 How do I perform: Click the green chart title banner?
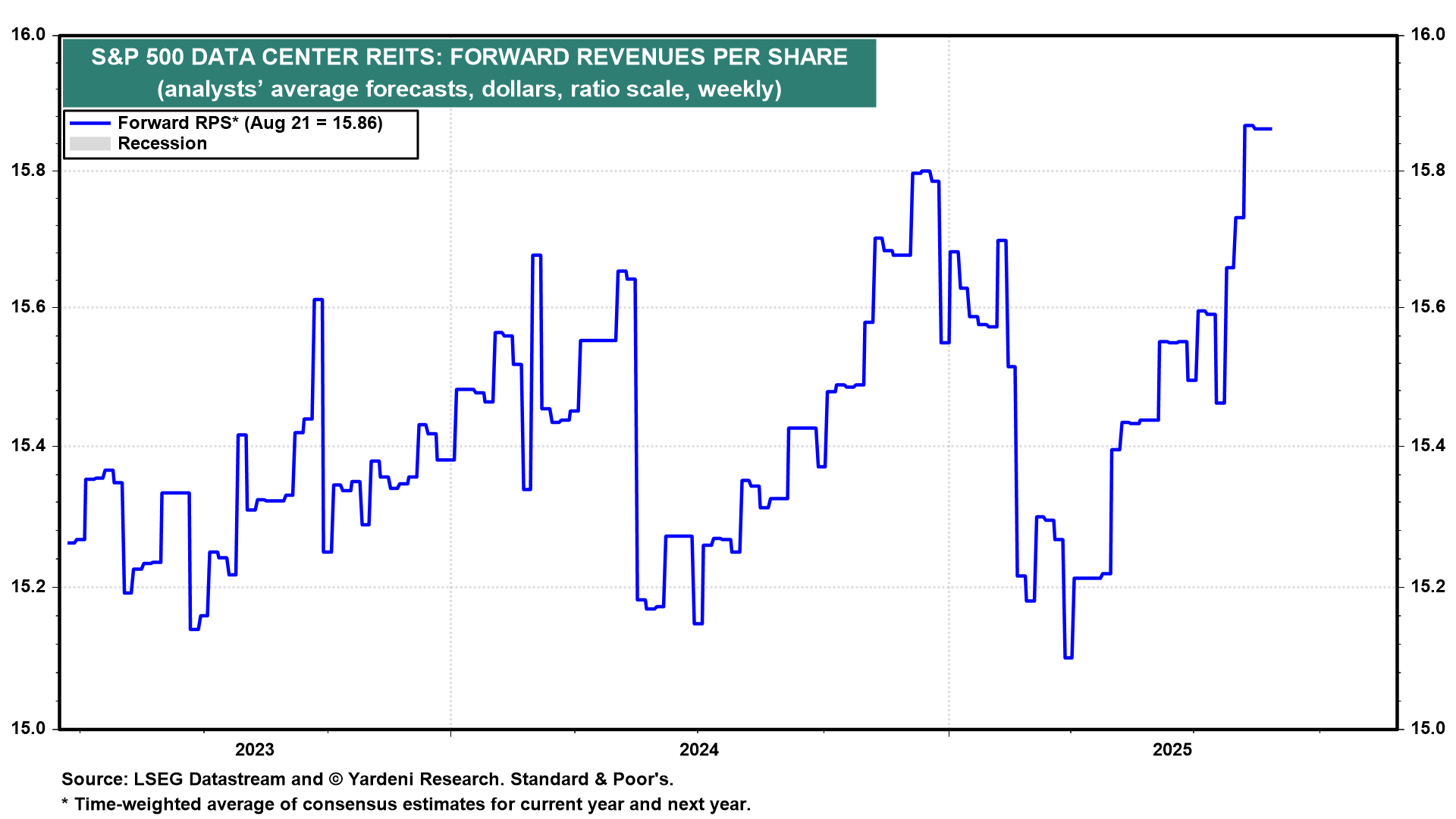coord(469,58)
